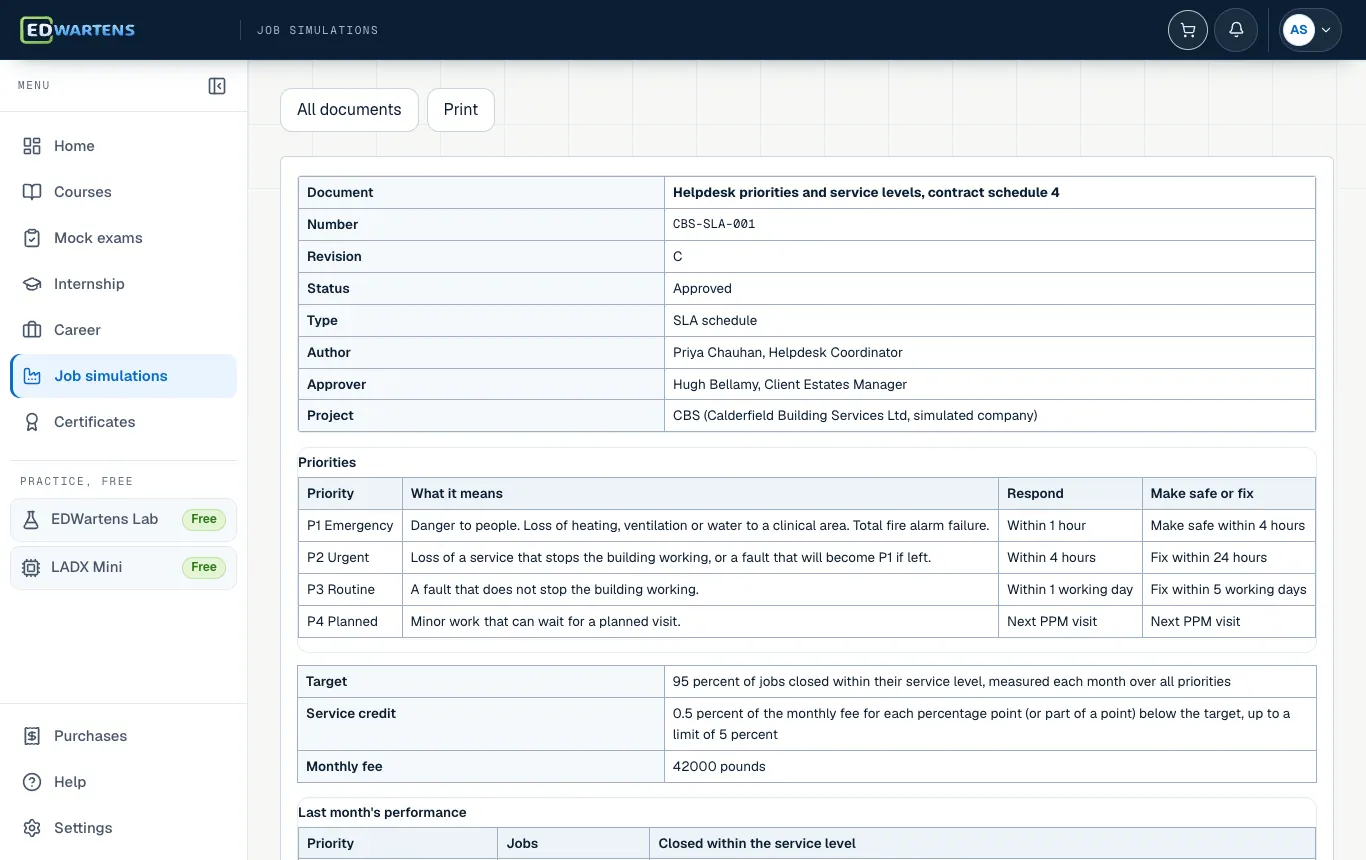Click the EDWartens Lab flask icon
This screenshot has width=1366, height=860.
click(x=31, y=519)
